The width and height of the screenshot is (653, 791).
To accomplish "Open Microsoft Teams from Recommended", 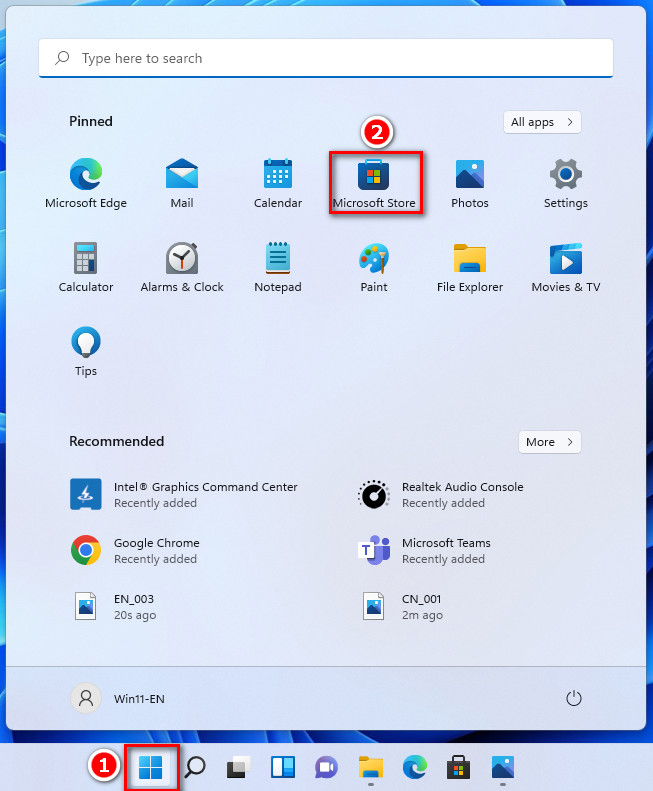I will [424, 550].
